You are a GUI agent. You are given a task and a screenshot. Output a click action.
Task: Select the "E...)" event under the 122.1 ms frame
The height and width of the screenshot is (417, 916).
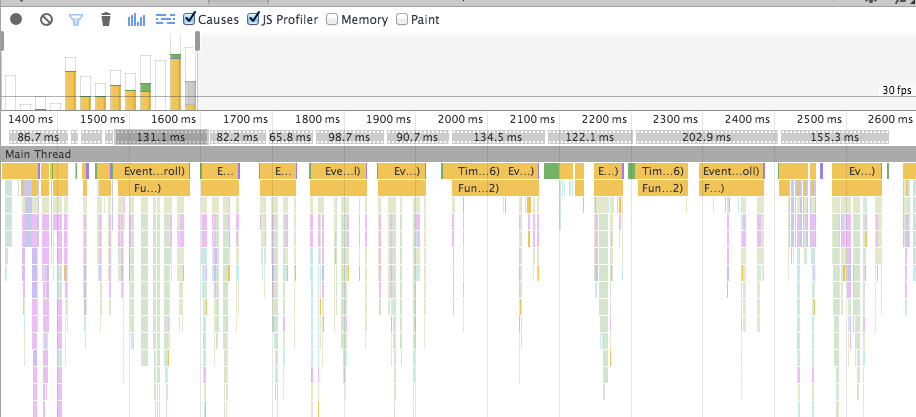608,171
